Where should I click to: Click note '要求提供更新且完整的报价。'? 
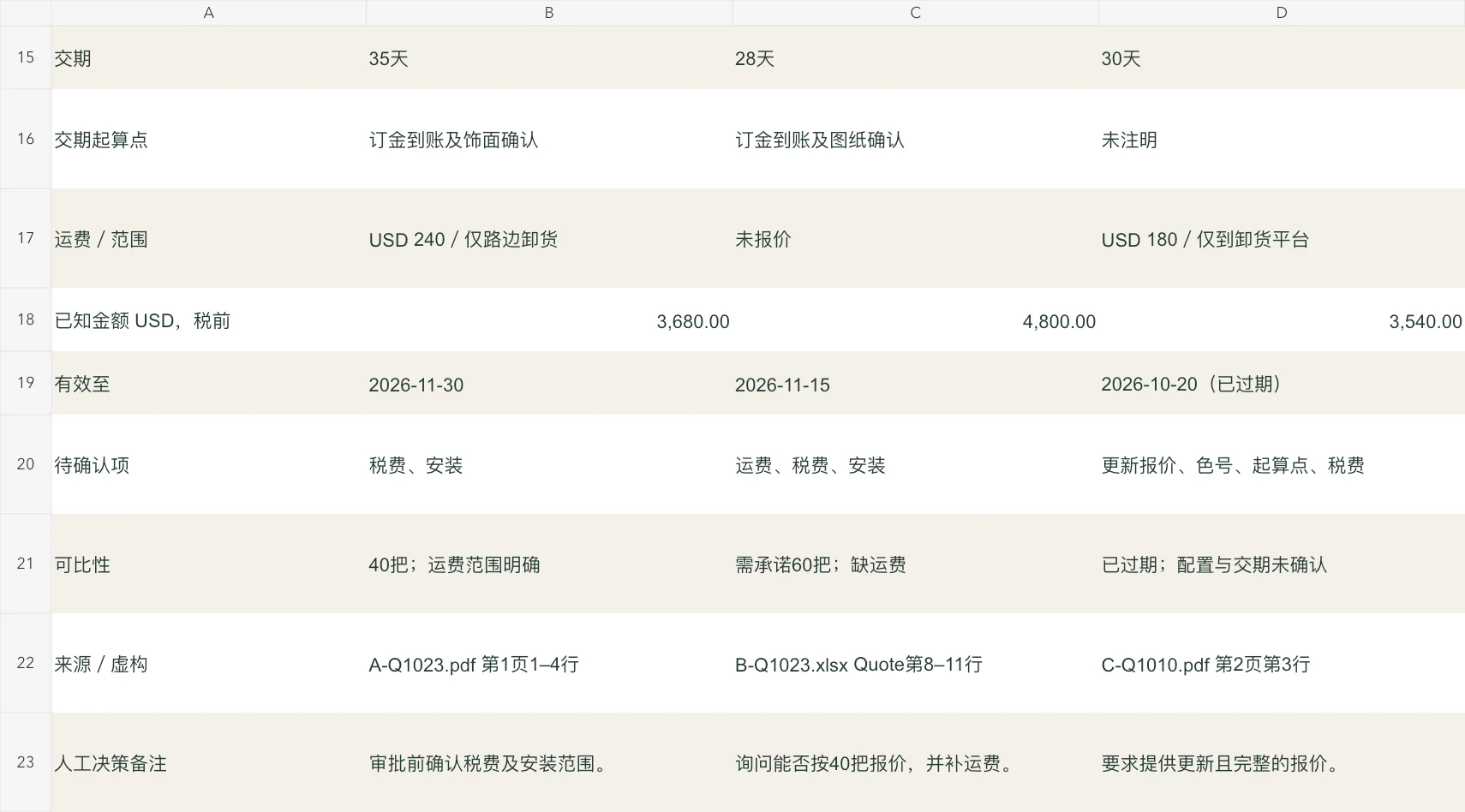[1282, 762]
